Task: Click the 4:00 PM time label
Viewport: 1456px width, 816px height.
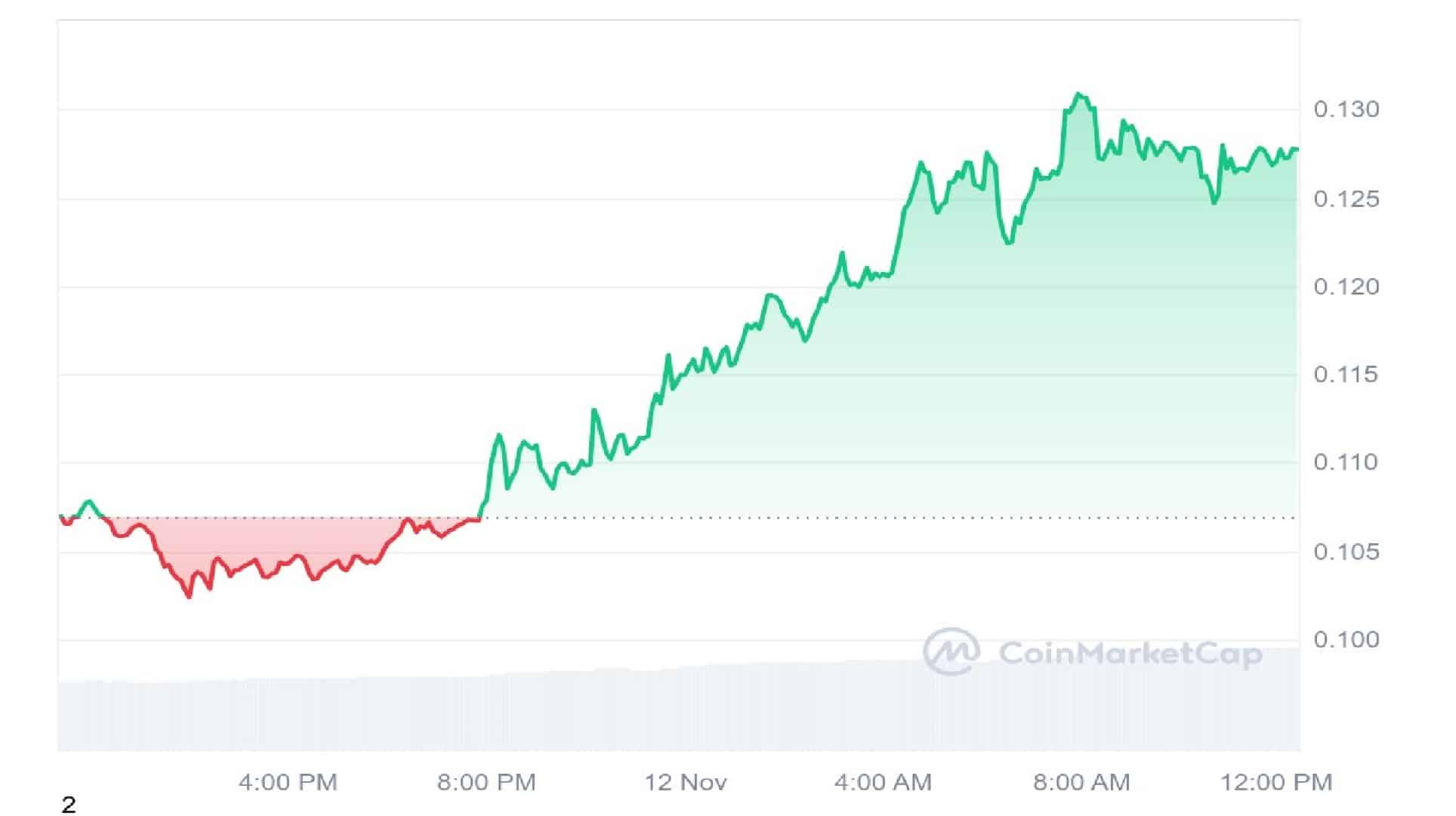Action: click(288, 783)
